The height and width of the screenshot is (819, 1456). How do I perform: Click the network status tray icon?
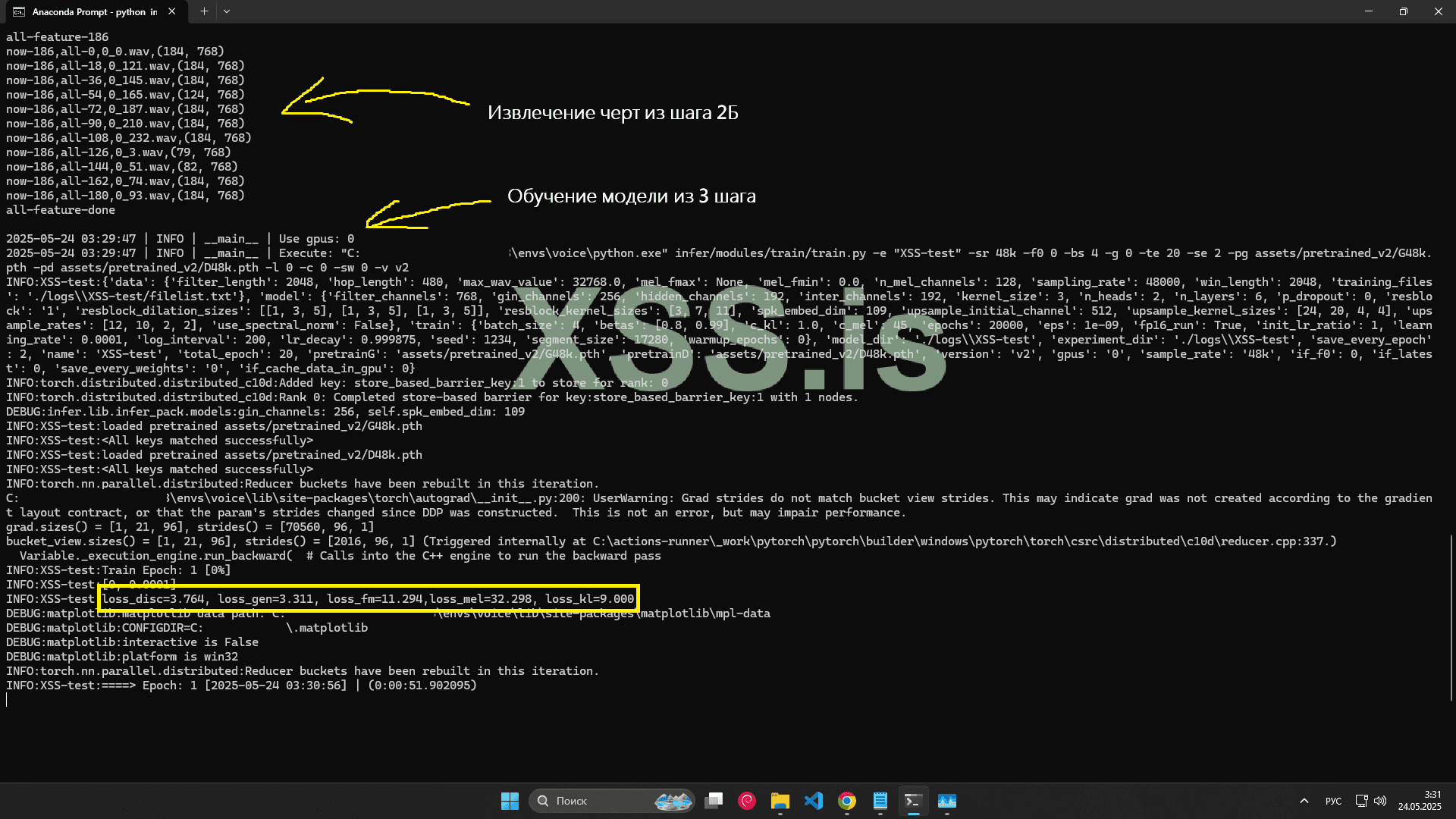click(x=1361, y=801)
